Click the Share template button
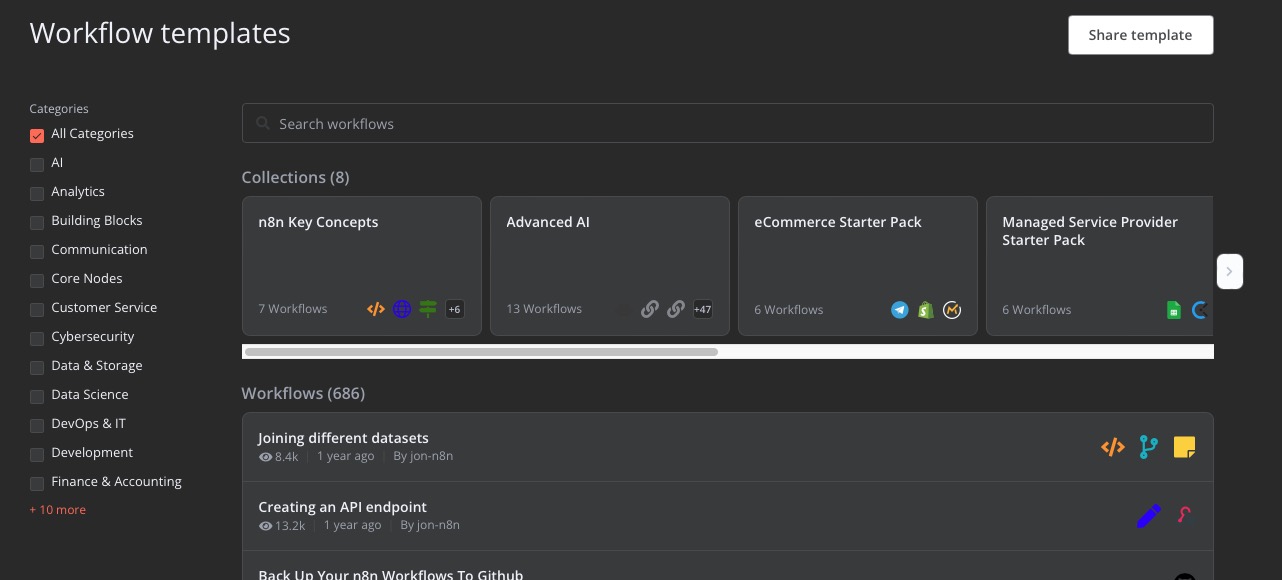This screenshot has height=580, width=1282. coord(1140,35)
